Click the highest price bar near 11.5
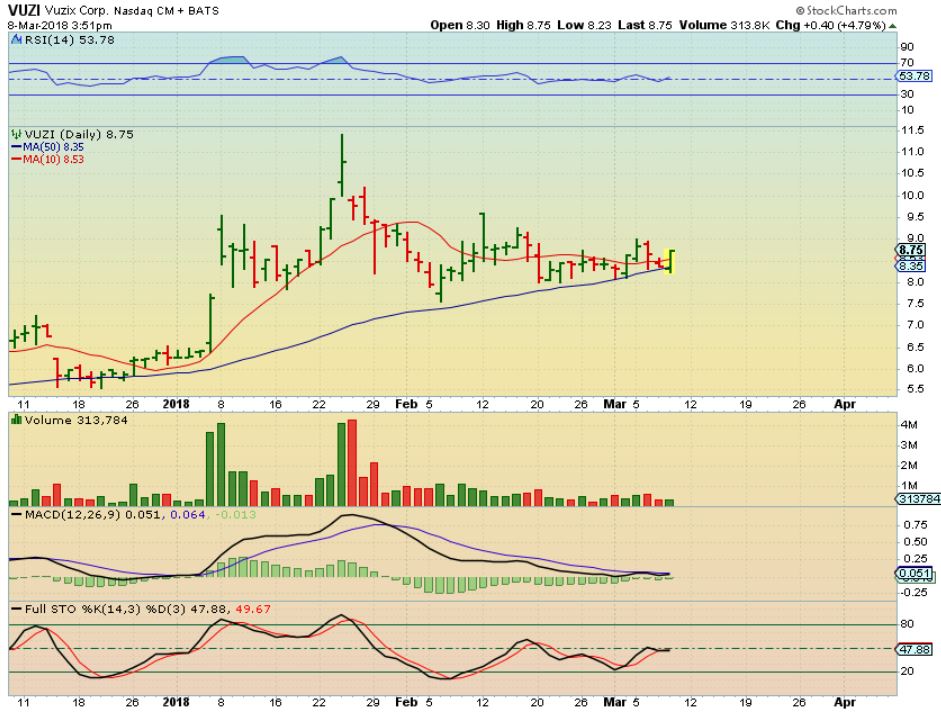941x717 pixels. [341, 165]
